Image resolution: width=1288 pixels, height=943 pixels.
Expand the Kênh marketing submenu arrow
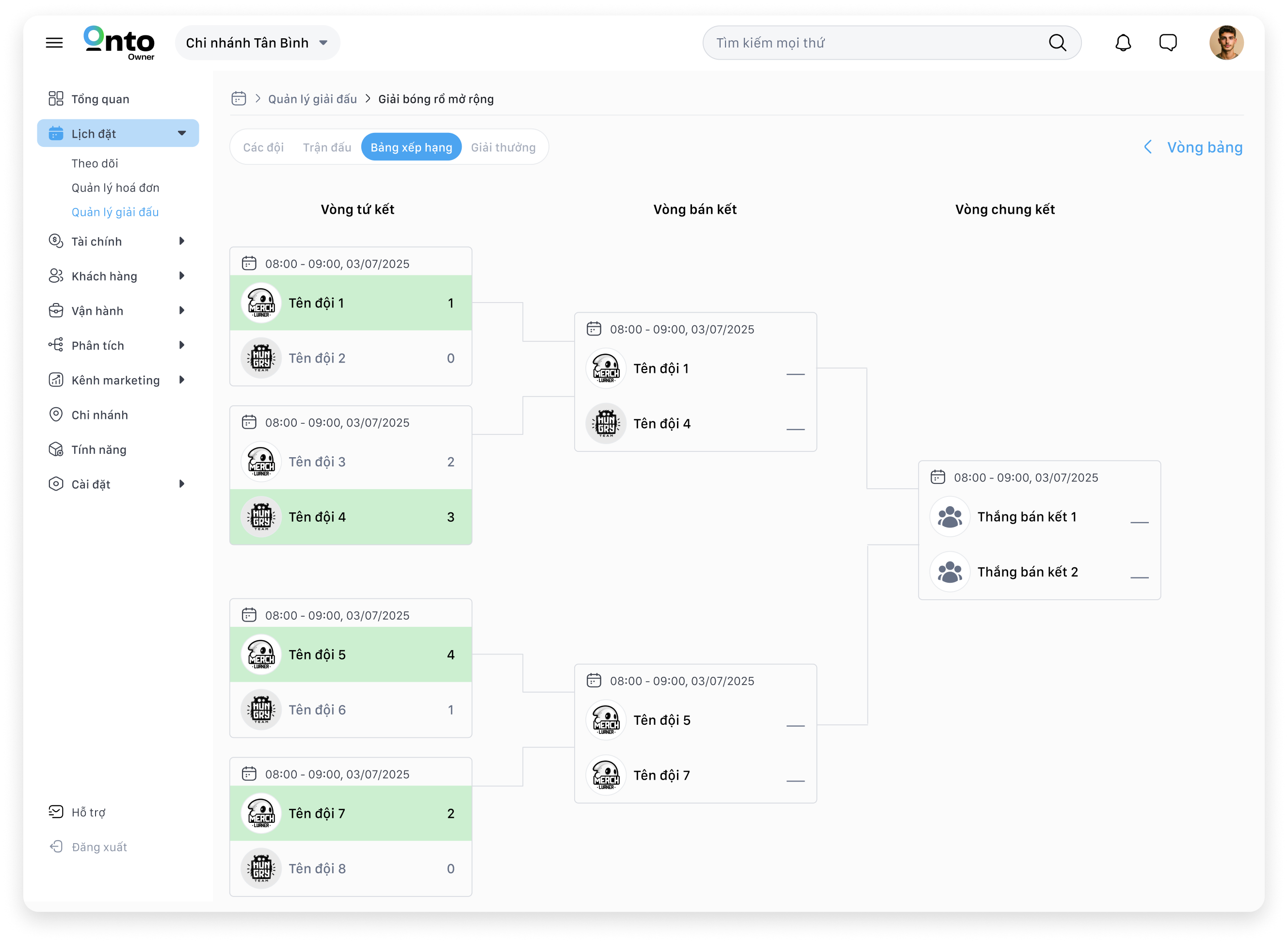pos(182,380)
